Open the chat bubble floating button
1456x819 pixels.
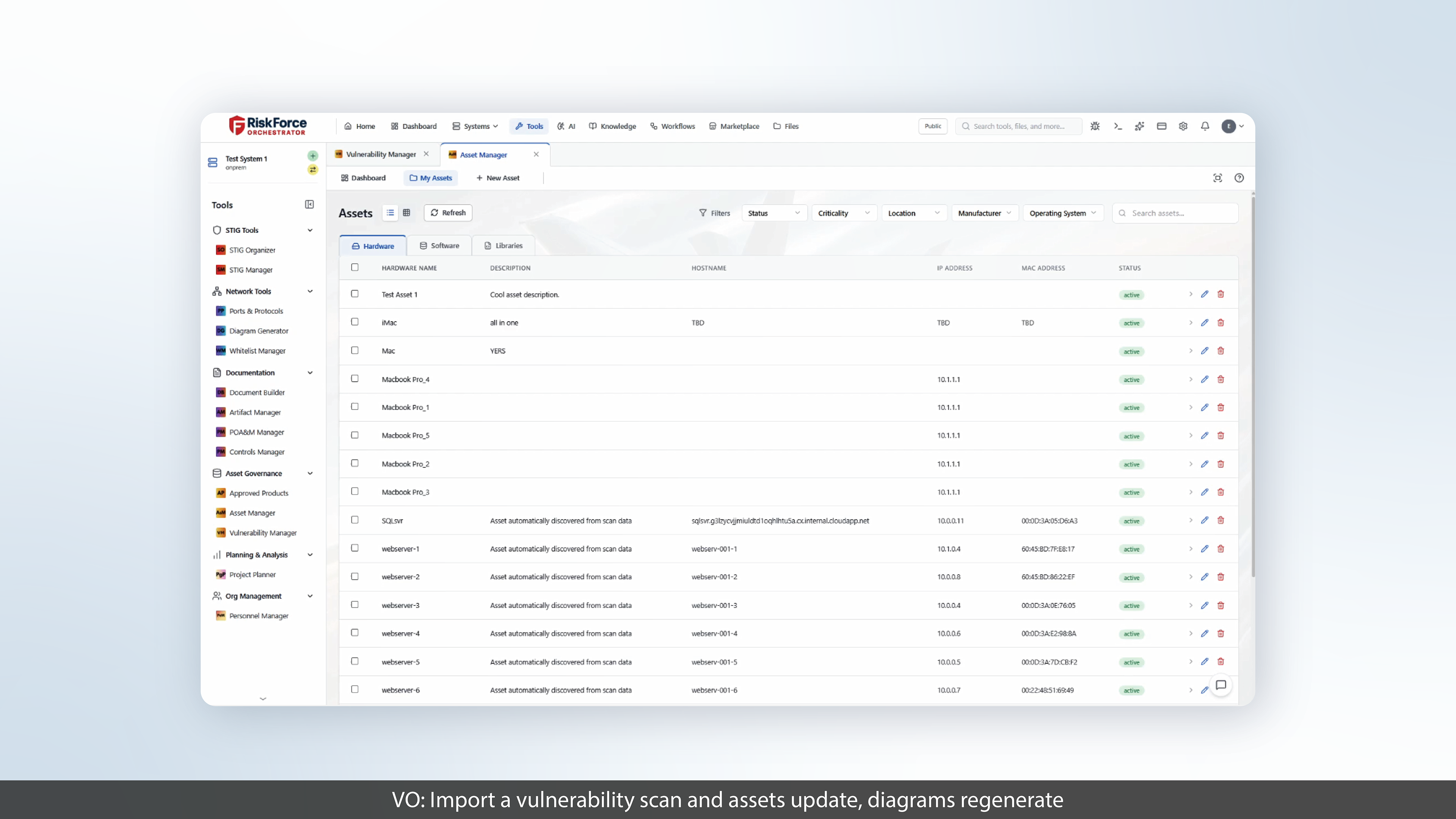pos(1221,685)
